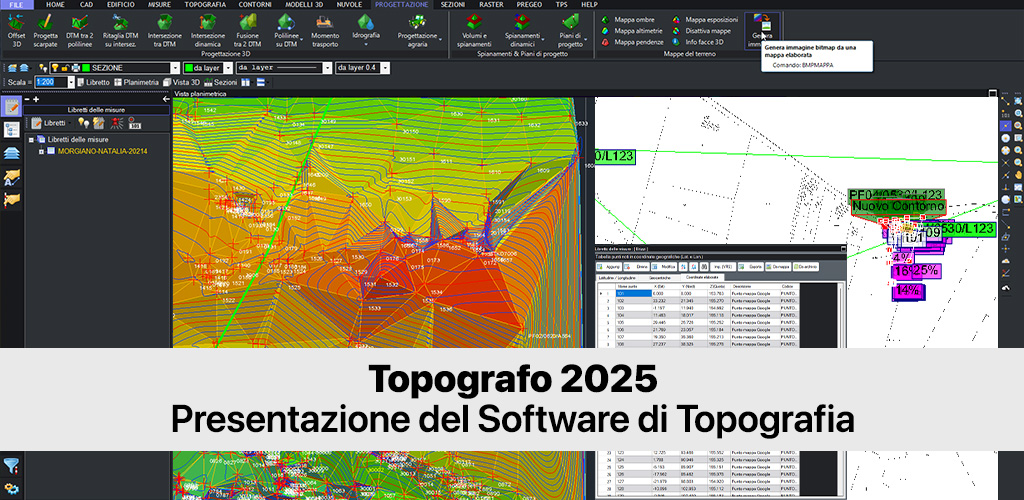
Task: Click the Planimetria view button
Action: [x=136, y=82]
